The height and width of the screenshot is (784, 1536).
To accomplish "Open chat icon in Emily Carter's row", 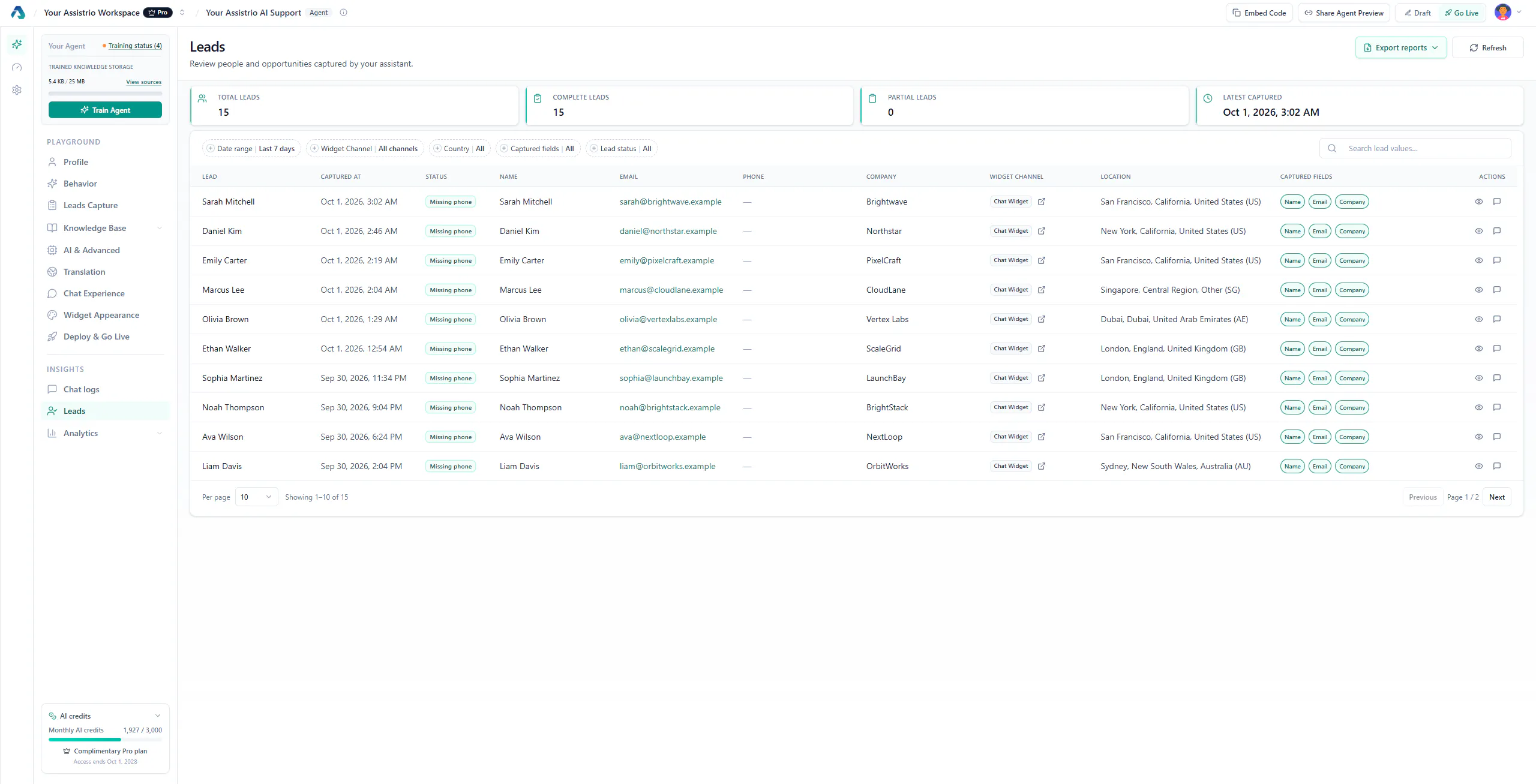I will 1497,260.
